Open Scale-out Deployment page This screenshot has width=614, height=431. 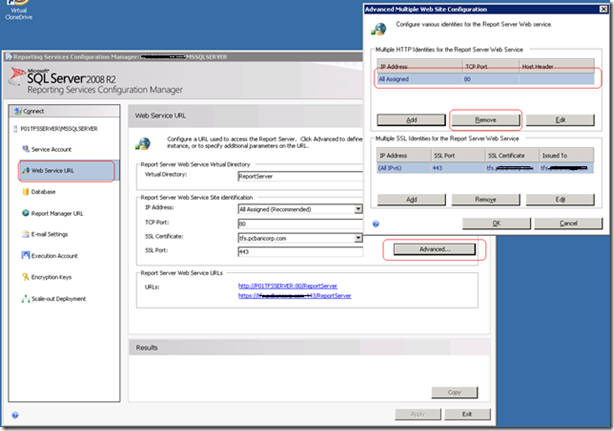pos(58,299)
